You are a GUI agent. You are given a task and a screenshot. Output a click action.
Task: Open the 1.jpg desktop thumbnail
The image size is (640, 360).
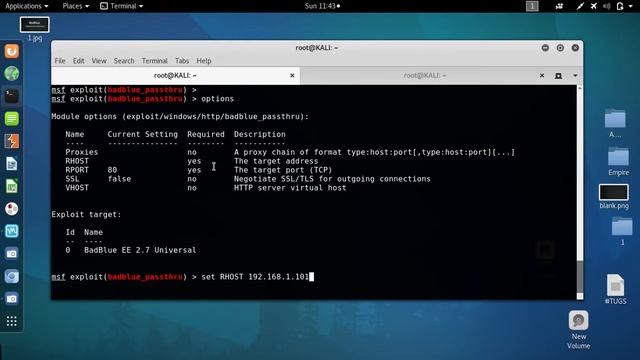pyautogui.click(x=35, y=25)
